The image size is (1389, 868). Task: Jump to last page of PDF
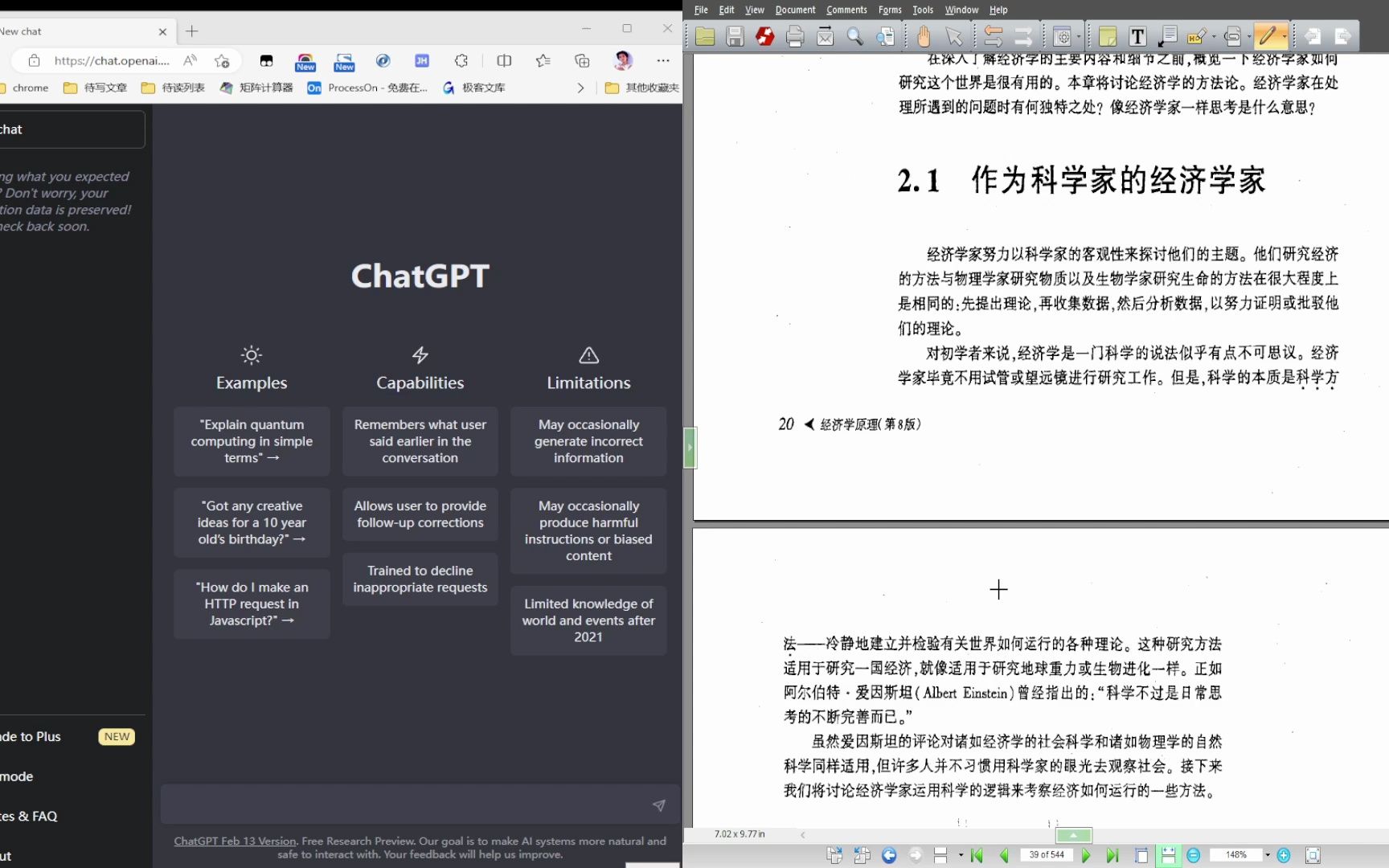tap(1112, 855)
